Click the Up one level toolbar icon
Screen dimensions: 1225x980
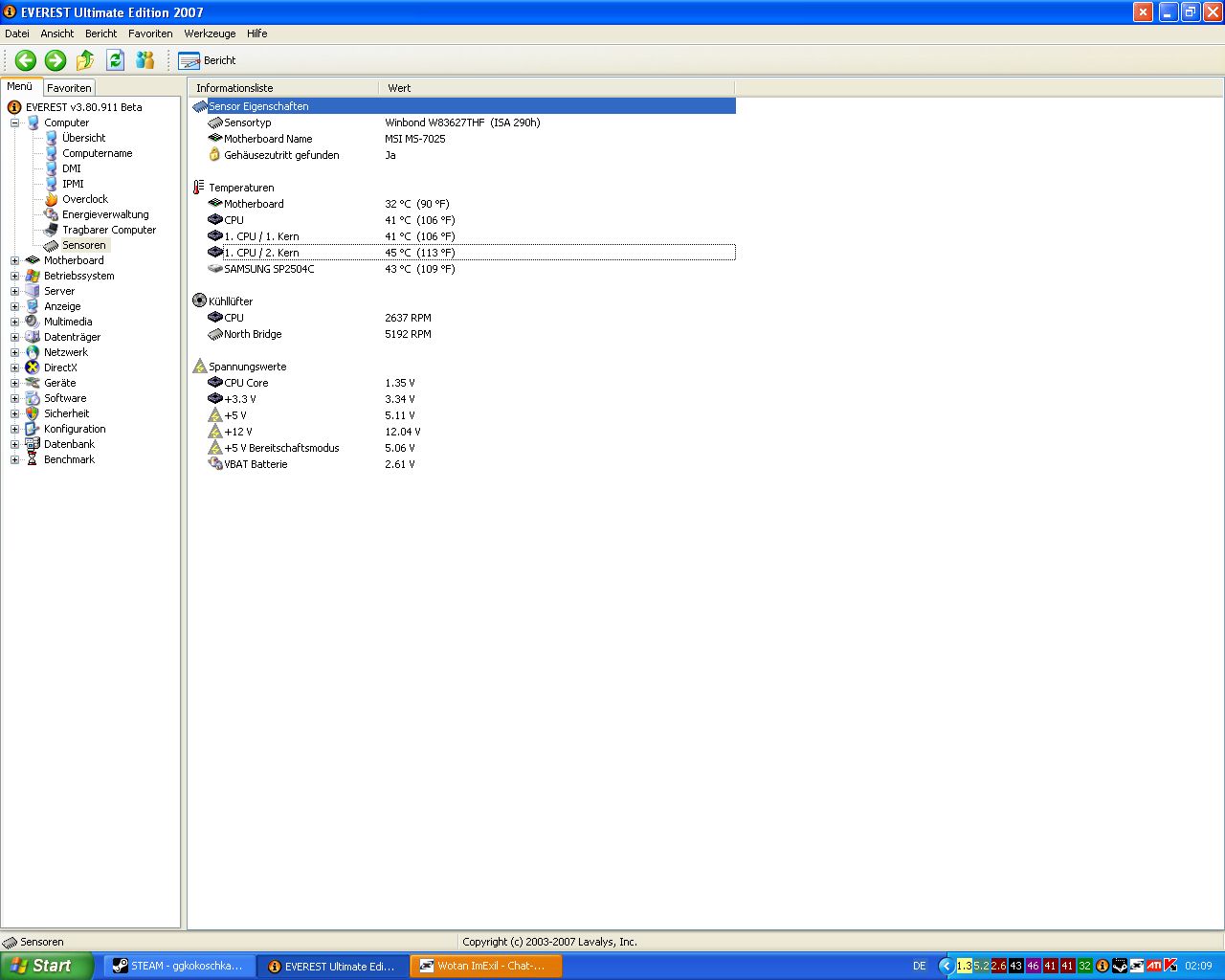(85, 60)
